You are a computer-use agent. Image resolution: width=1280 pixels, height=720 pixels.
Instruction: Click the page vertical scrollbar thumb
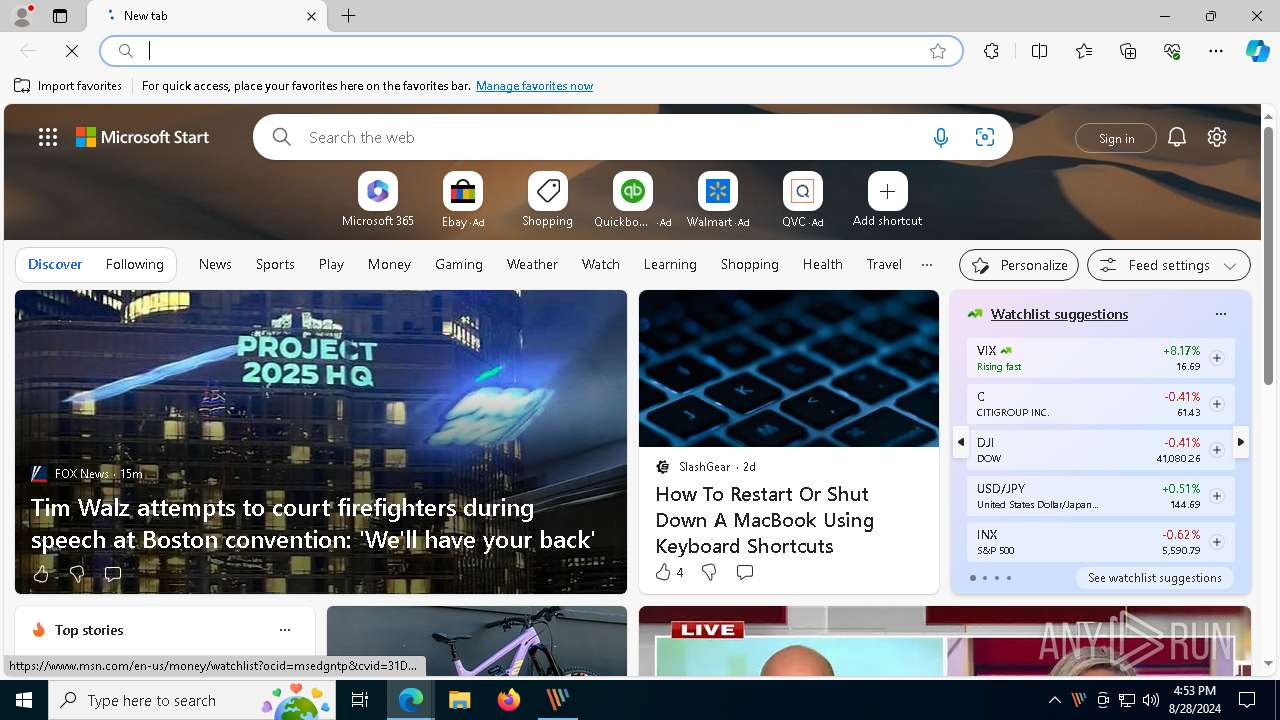coord(1268,255)
